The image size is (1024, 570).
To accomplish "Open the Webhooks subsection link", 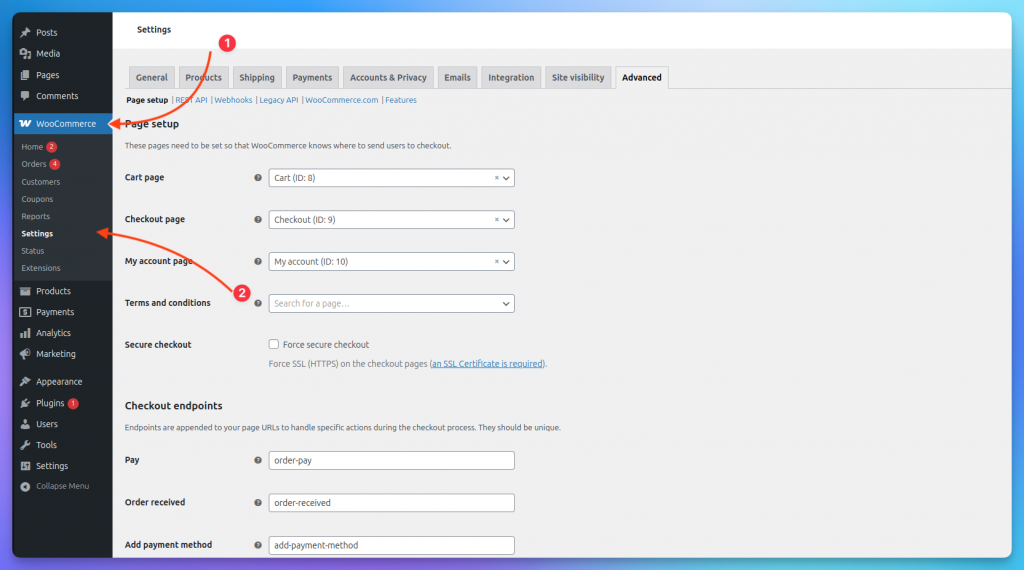I will pos(233,100).
